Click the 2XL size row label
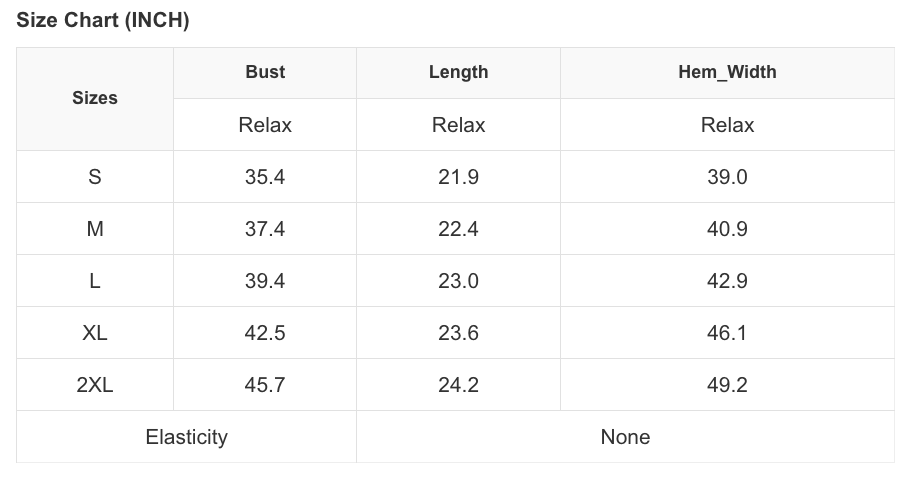 click(x=95, y=385)
